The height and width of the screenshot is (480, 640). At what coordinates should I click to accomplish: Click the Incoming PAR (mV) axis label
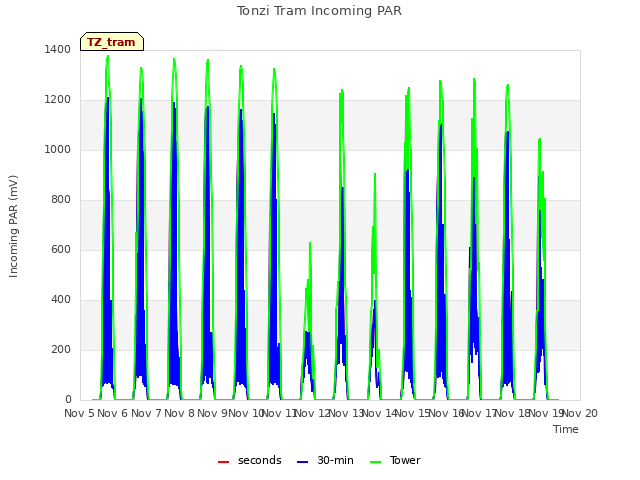[13, 226]
